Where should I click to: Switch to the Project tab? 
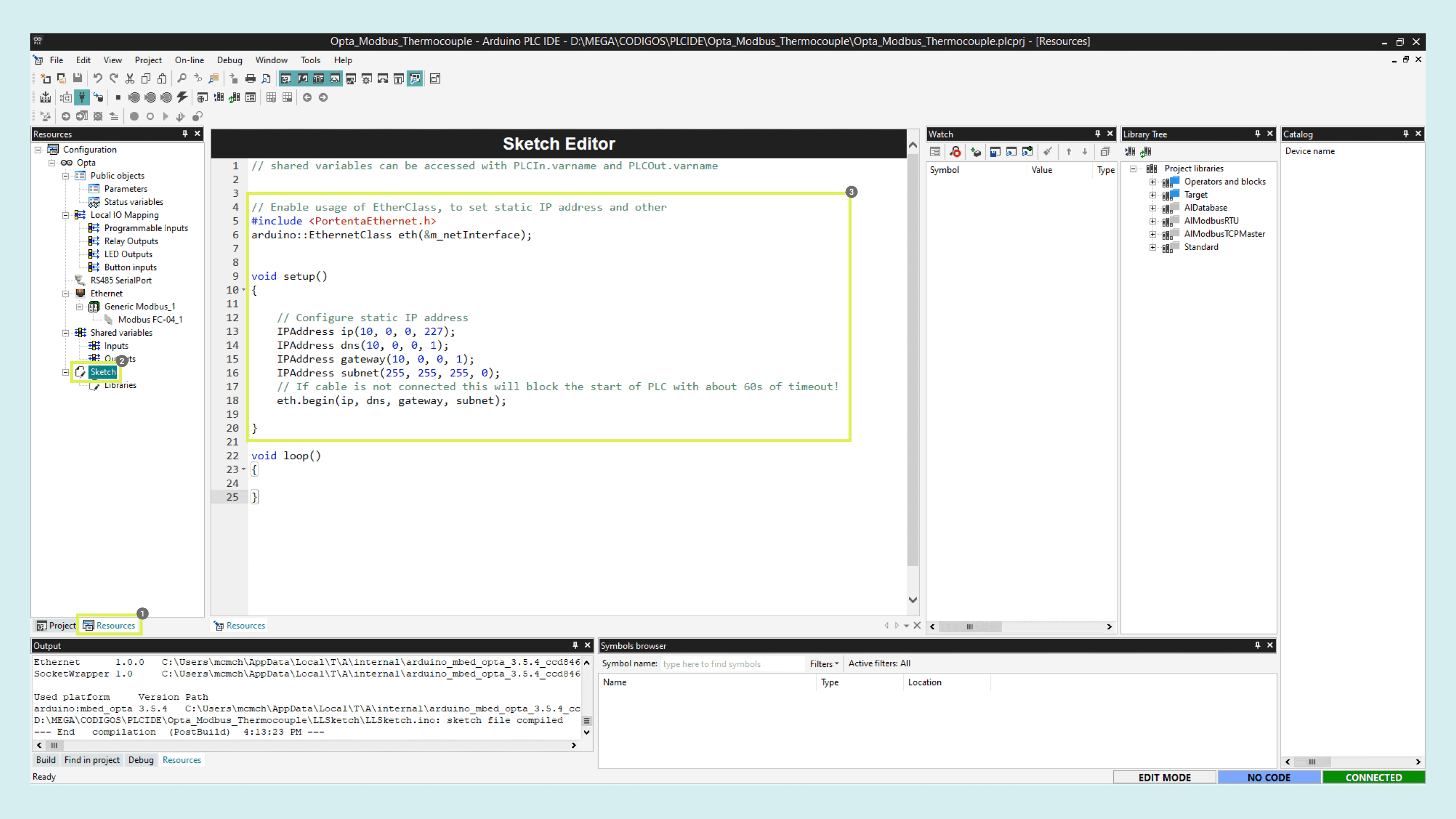point(56,625)
